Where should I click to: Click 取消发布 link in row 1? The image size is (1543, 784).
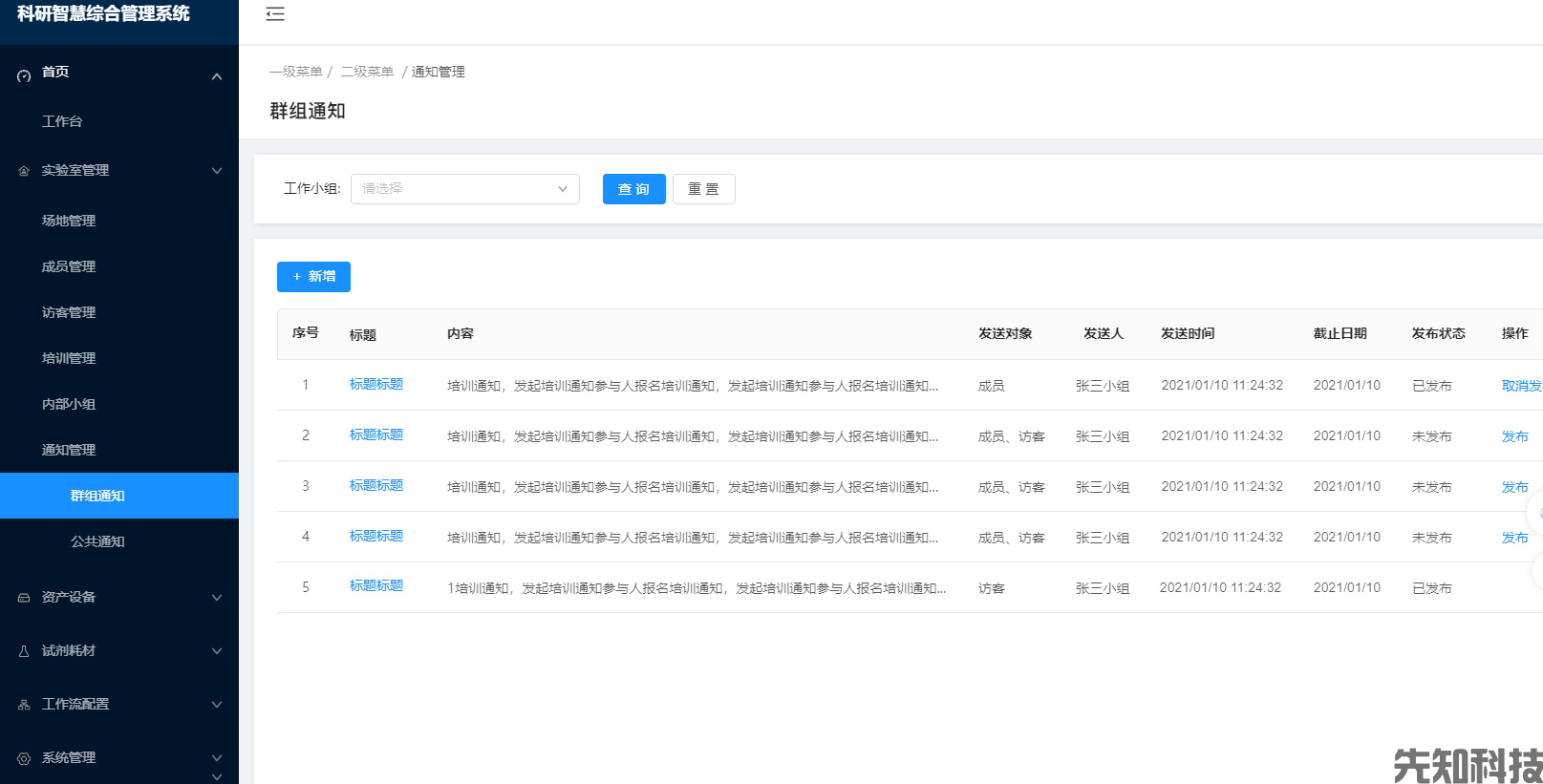(x=1522, y=386)
